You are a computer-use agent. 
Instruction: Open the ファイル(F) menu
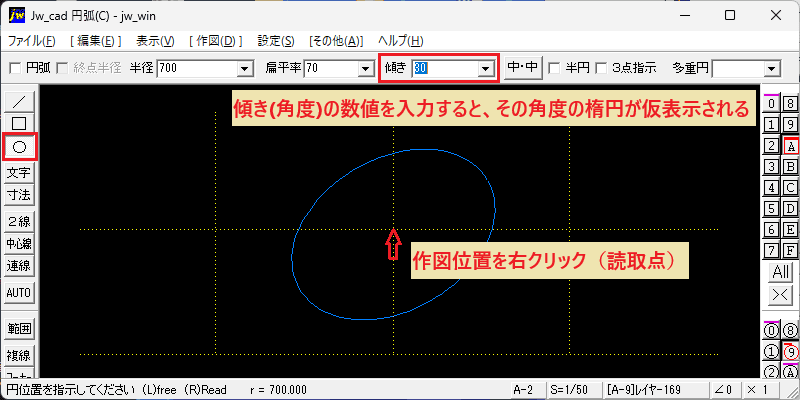[x=32, y=41]
